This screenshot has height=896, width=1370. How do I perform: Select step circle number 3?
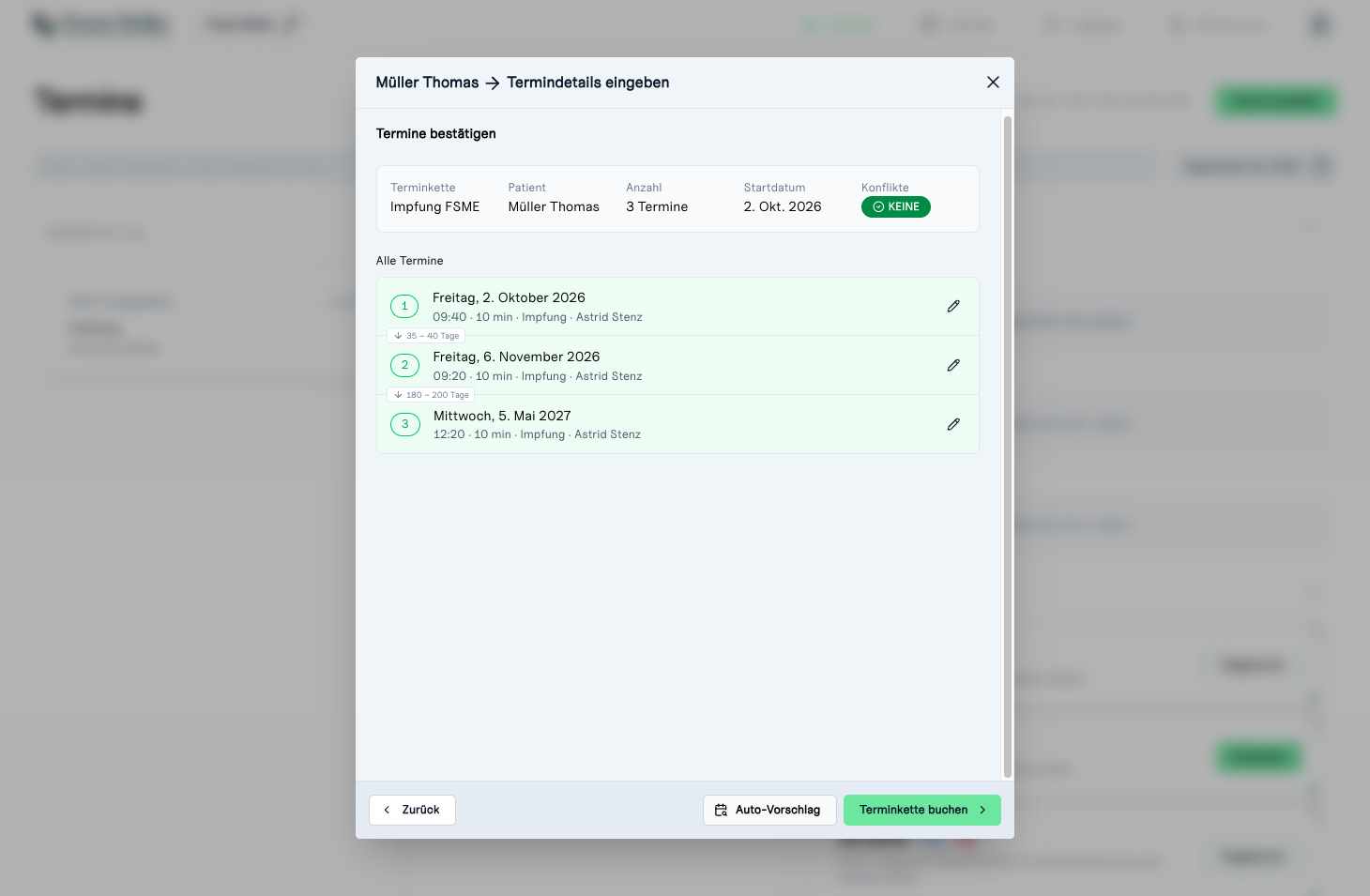[404, 424]
